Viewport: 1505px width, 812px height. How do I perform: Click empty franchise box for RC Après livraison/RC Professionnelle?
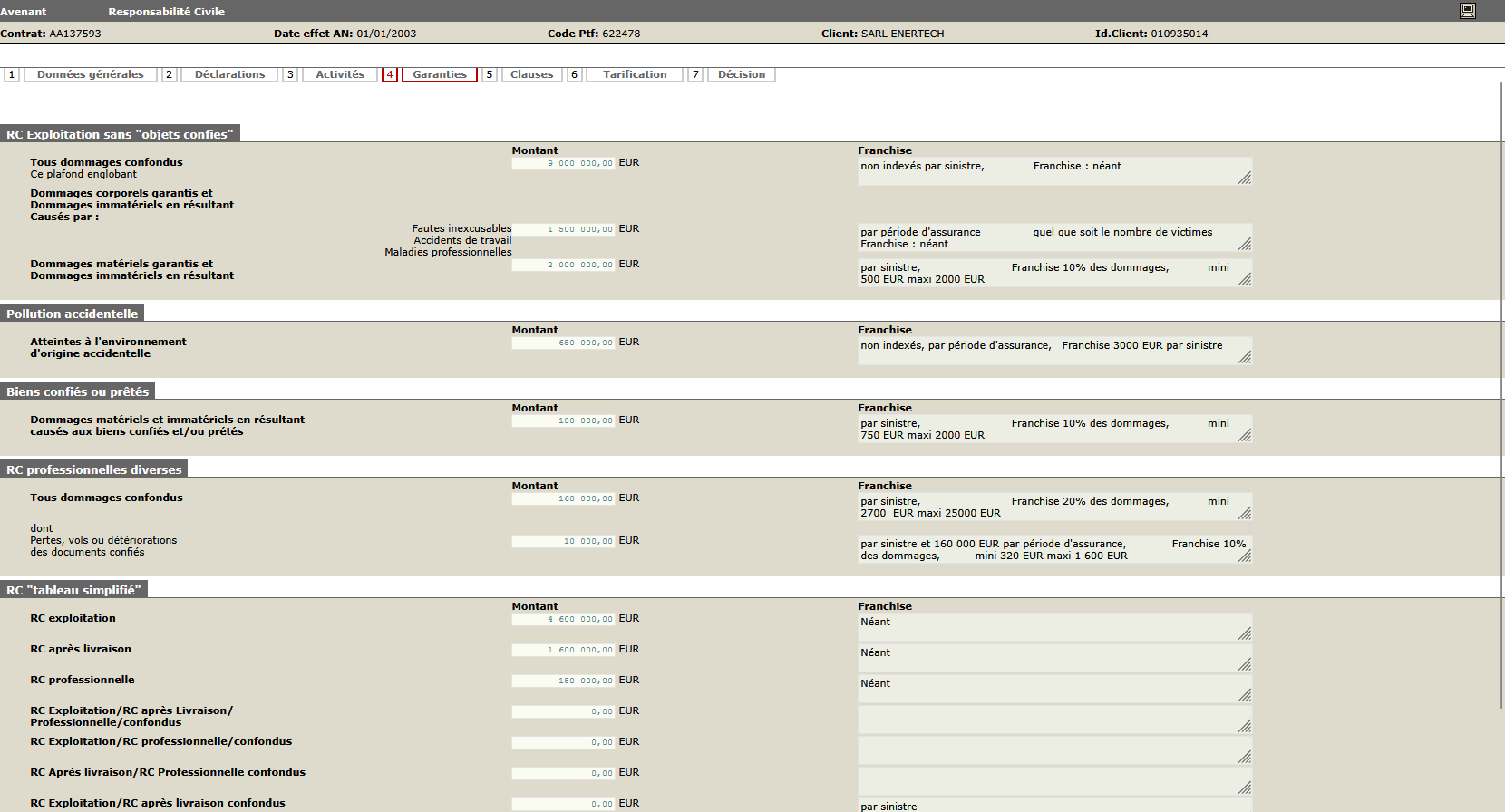pos(1054,781)
